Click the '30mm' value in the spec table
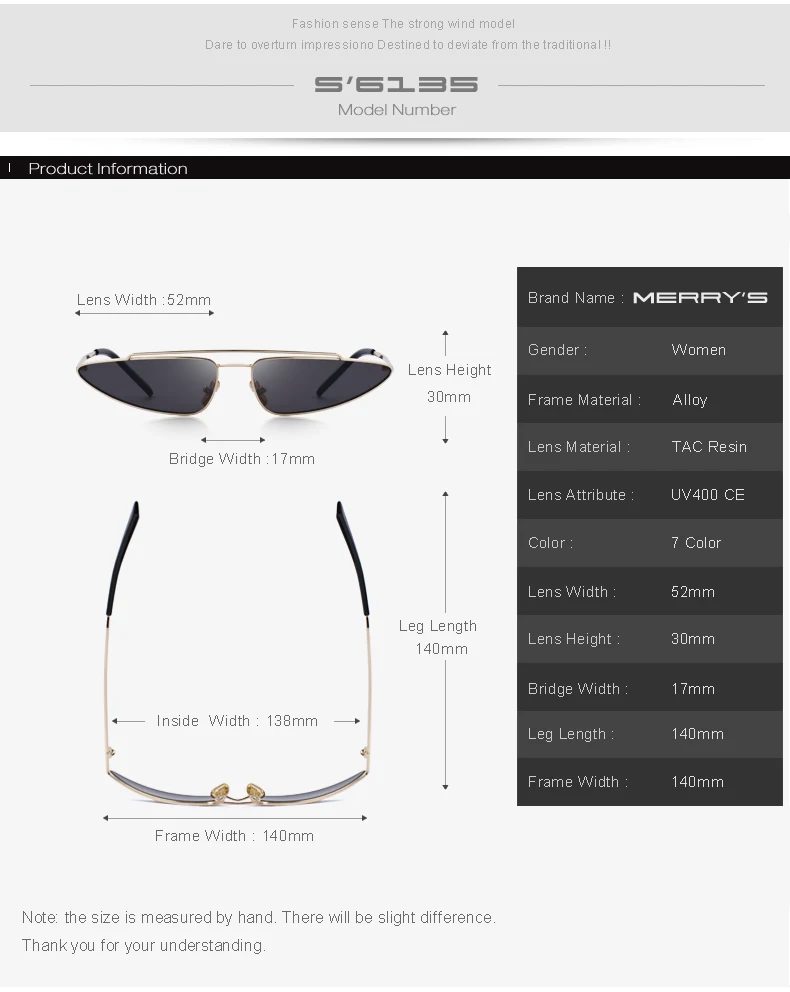790x992 pixels. pyautogui.click(x=693, y=639)
